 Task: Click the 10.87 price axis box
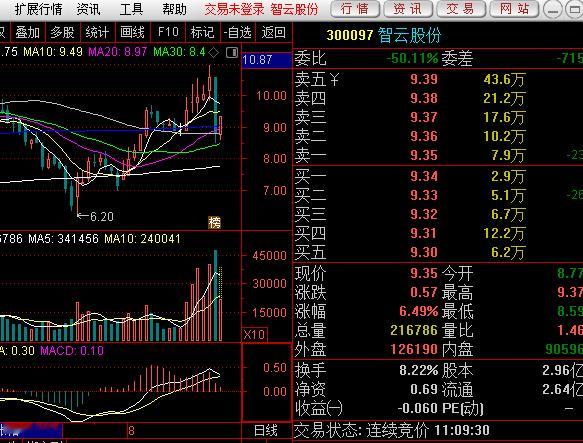266,60
